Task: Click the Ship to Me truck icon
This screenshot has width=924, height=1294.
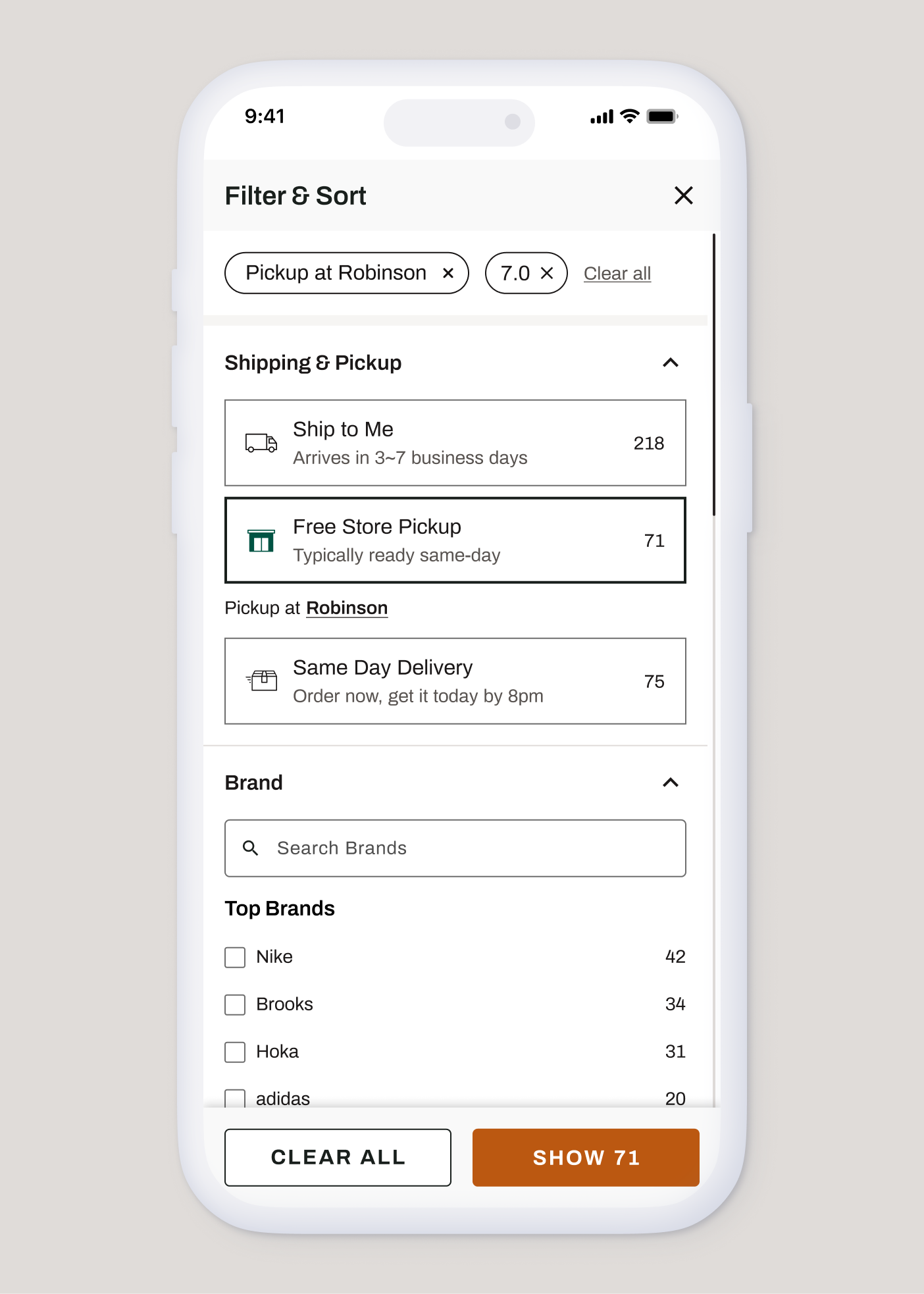Action: pos(261,443)
